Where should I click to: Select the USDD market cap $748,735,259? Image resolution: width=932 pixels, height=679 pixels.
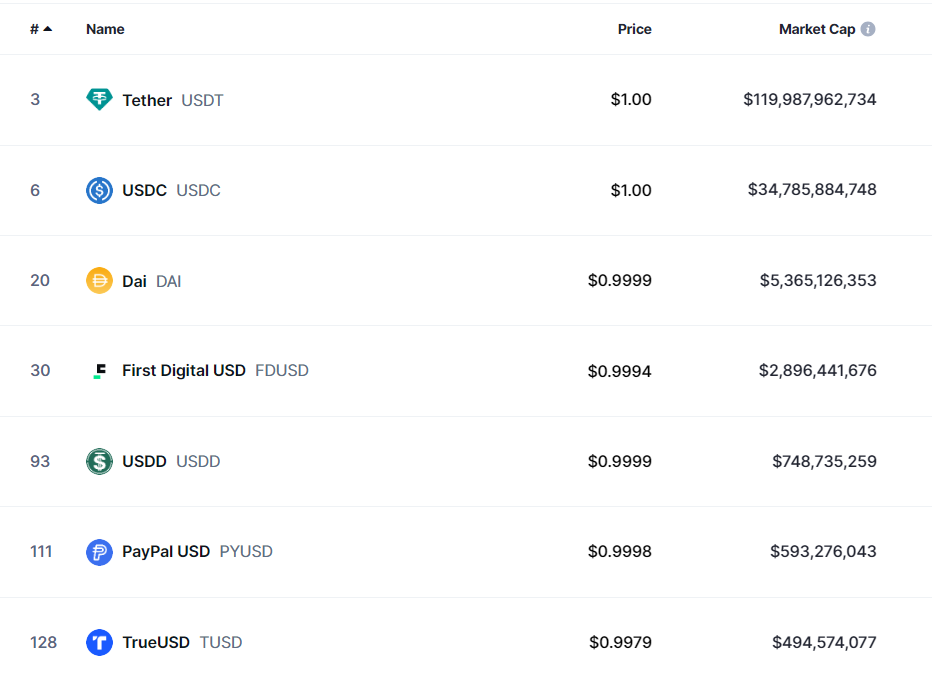click(x=824, y=461)
